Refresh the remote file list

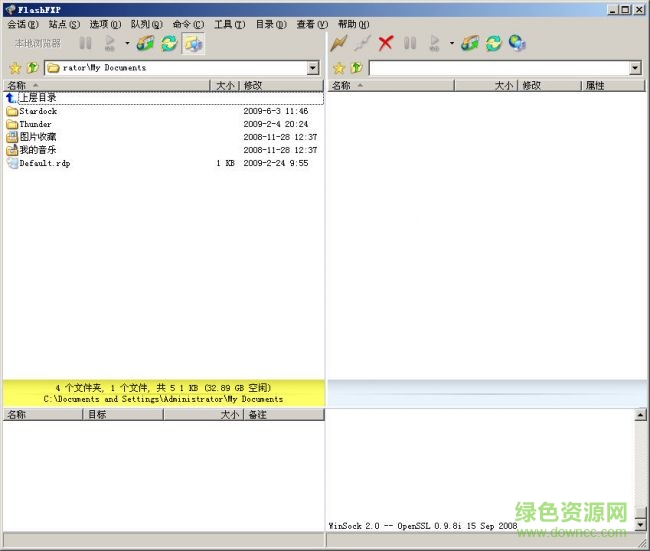(x=493, y=43)
